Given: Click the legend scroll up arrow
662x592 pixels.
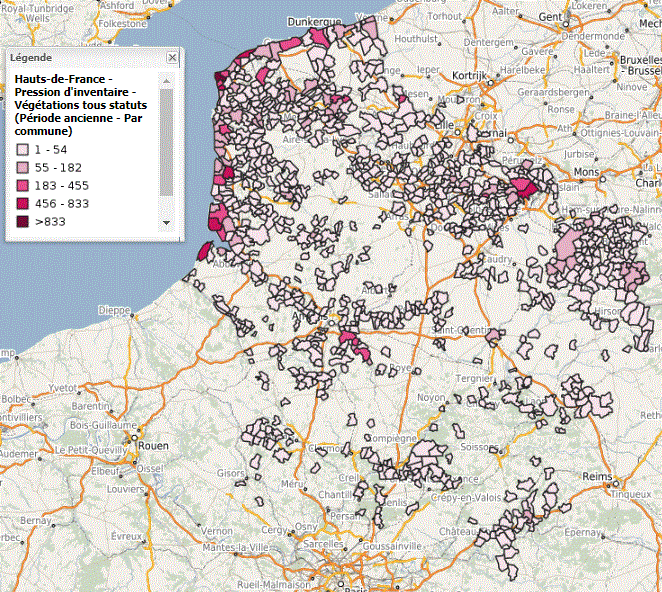Looking at the screenshot, I should click(167, 79).
